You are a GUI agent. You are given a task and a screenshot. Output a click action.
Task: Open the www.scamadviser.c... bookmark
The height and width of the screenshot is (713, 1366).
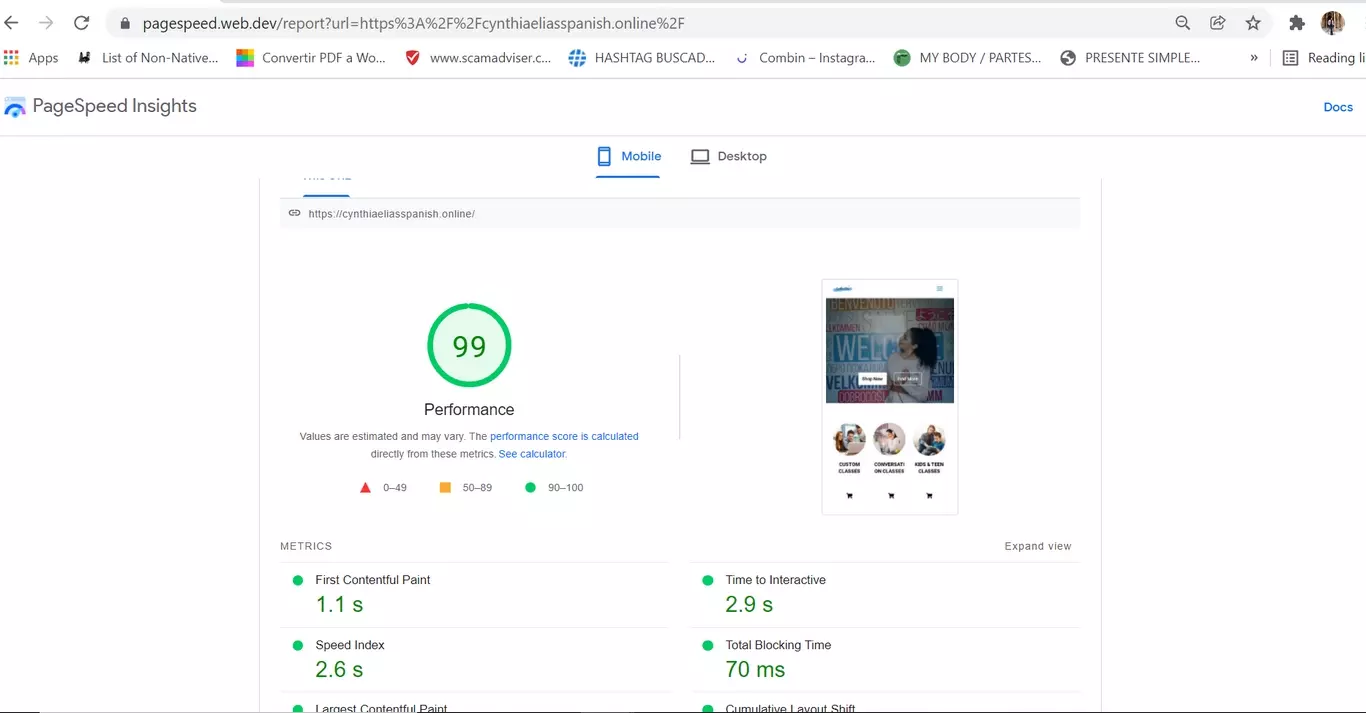tap(478, 58)
